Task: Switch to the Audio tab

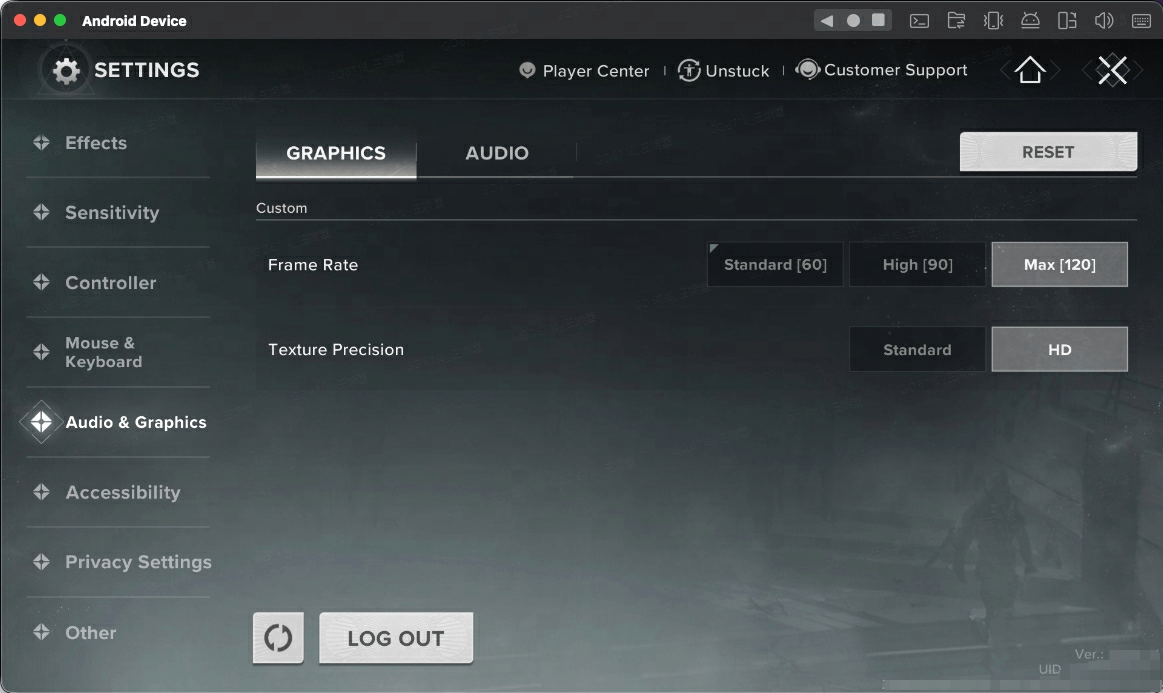Action: [x=496, y=153]
